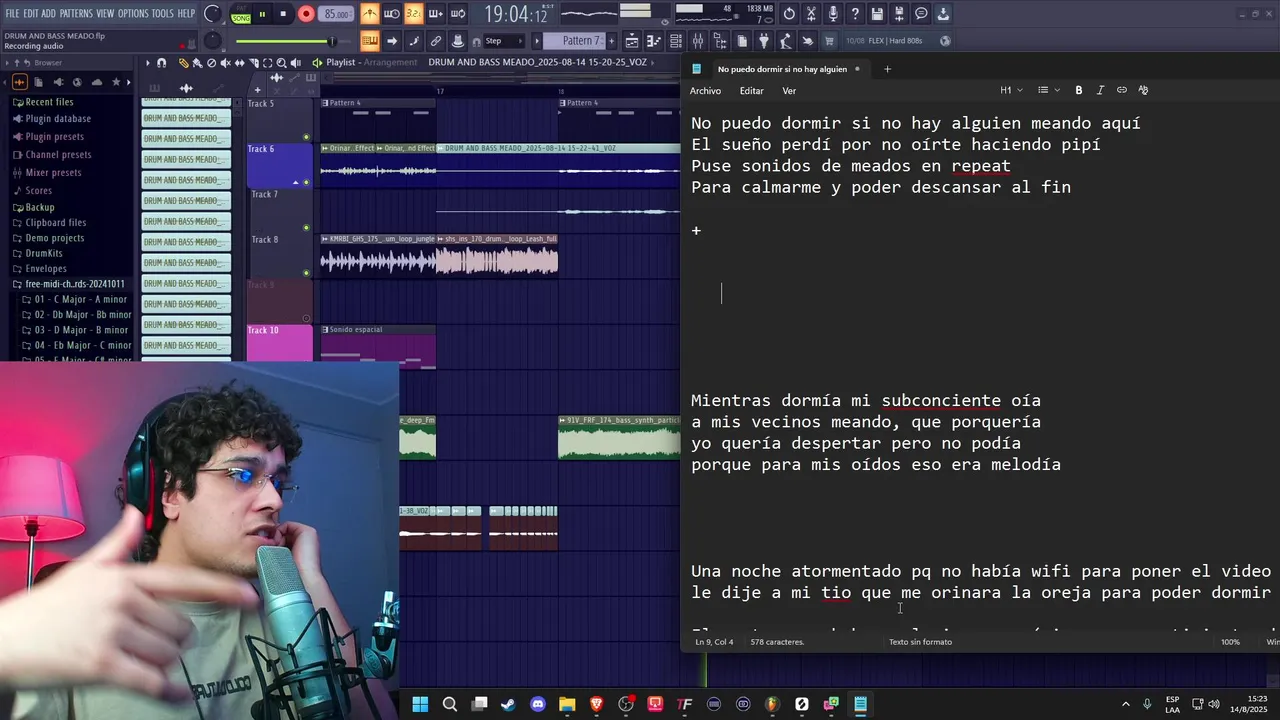
Task: Open the Piano roll view icon
Action: coord(654,41)
